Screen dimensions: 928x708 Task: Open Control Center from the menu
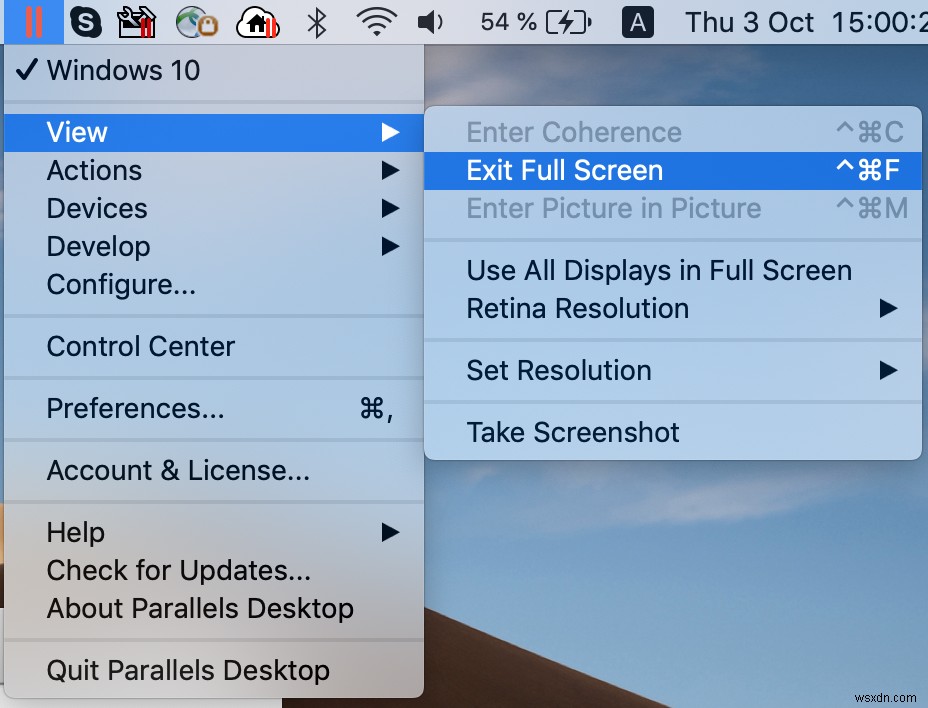pos(140,346)
